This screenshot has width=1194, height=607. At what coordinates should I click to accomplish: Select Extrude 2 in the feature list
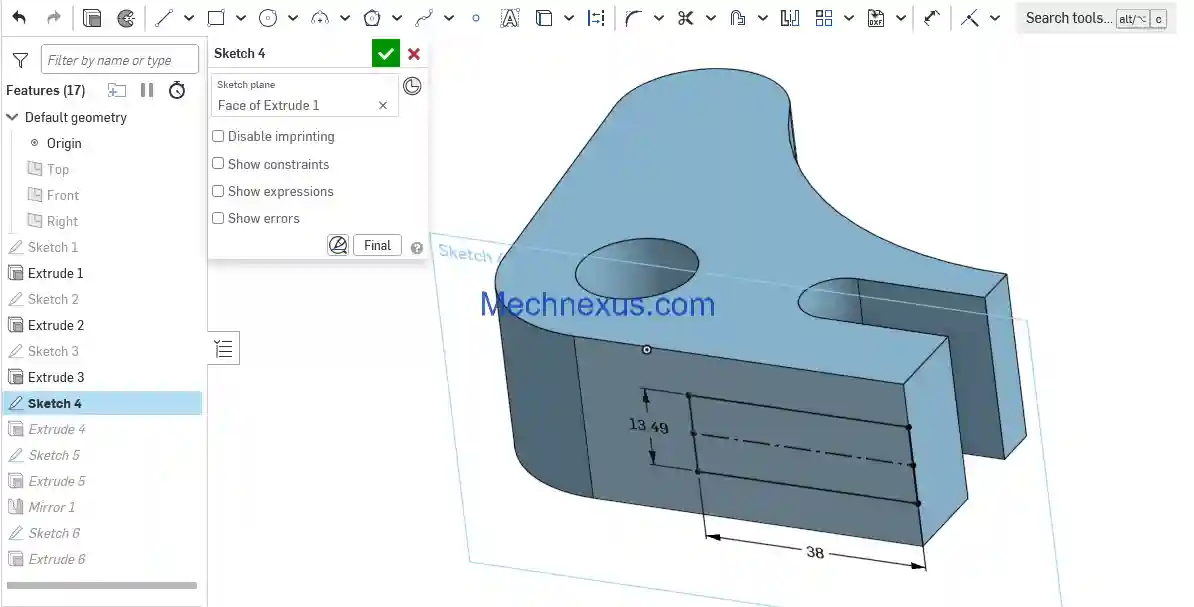tap(56, 325)
